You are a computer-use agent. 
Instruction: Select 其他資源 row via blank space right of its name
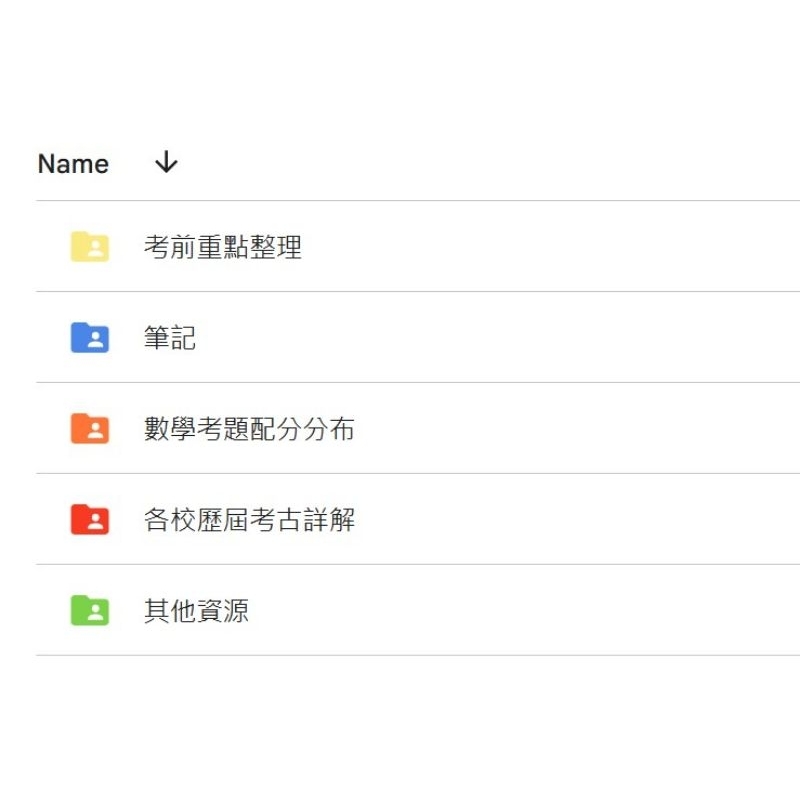(x=524, y=610)
